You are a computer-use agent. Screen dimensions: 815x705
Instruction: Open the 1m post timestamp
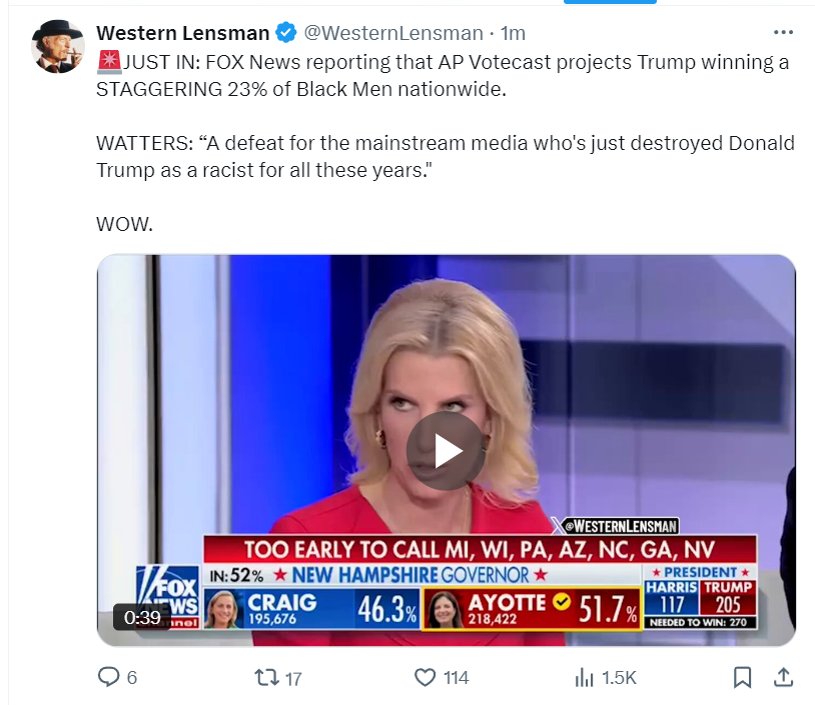pos(512,33)
